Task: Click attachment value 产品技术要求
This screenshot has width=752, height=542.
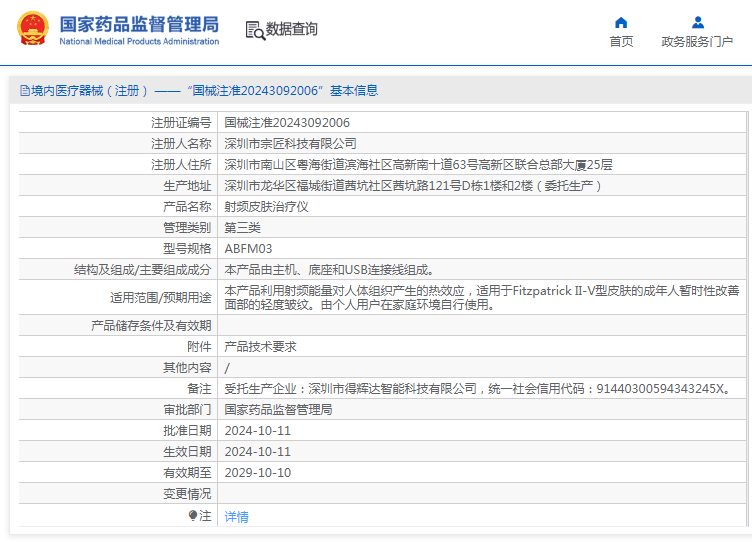Action: 260,347
